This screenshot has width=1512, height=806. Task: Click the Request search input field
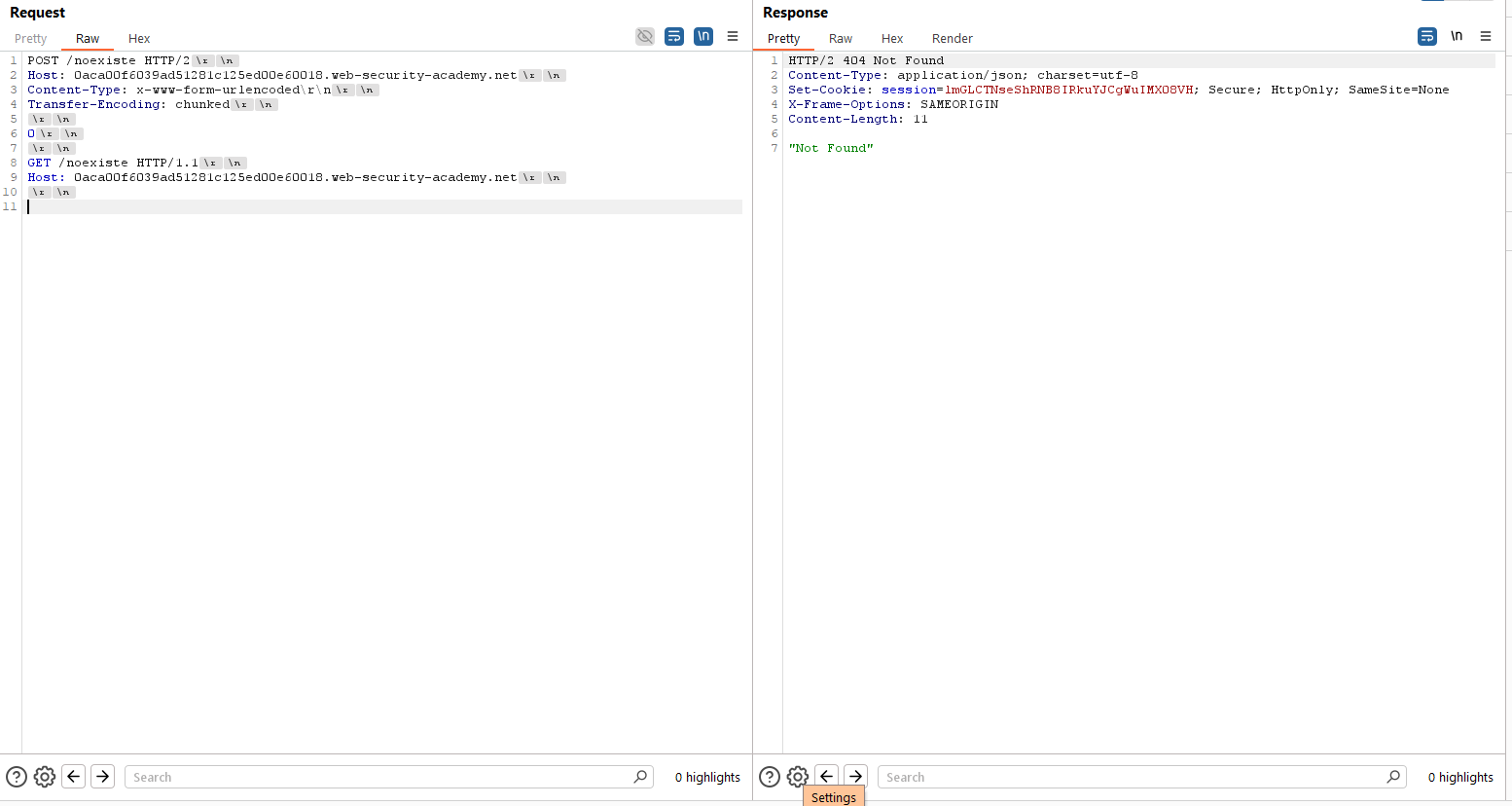[x=379, y=777]
